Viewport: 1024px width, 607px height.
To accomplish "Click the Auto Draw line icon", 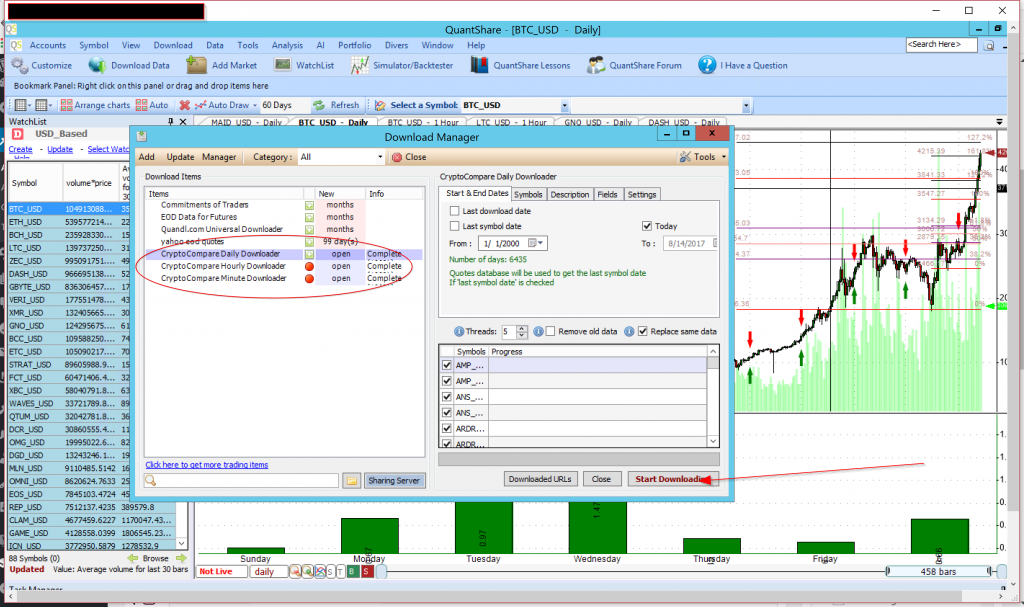I will pos(200,105).
